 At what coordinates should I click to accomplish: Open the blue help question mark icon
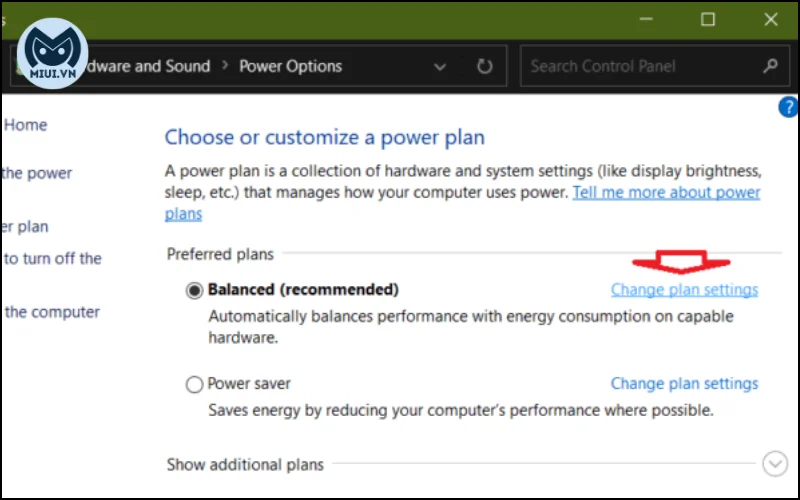coord(788,107)
